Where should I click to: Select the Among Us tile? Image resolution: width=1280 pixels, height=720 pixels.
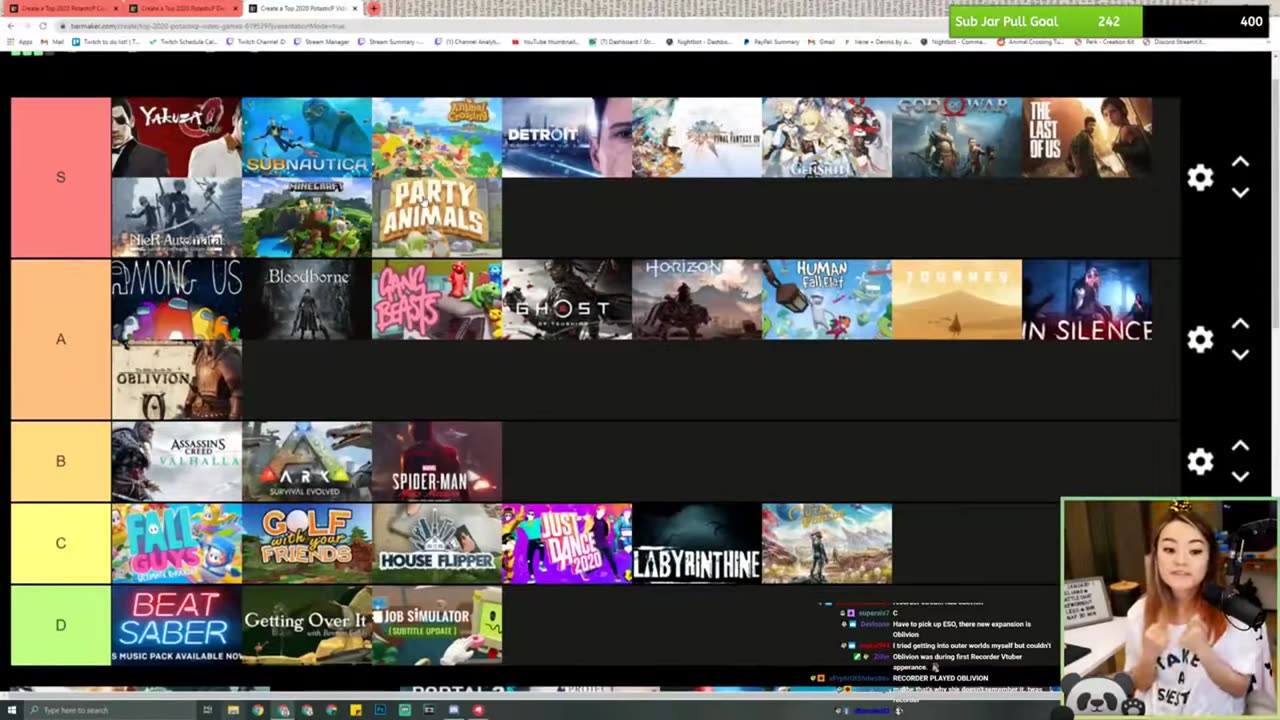177,300
